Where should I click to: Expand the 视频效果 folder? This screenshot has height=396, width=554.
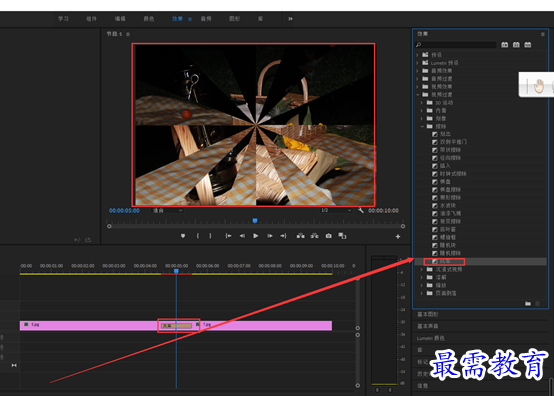click(417, 87)
